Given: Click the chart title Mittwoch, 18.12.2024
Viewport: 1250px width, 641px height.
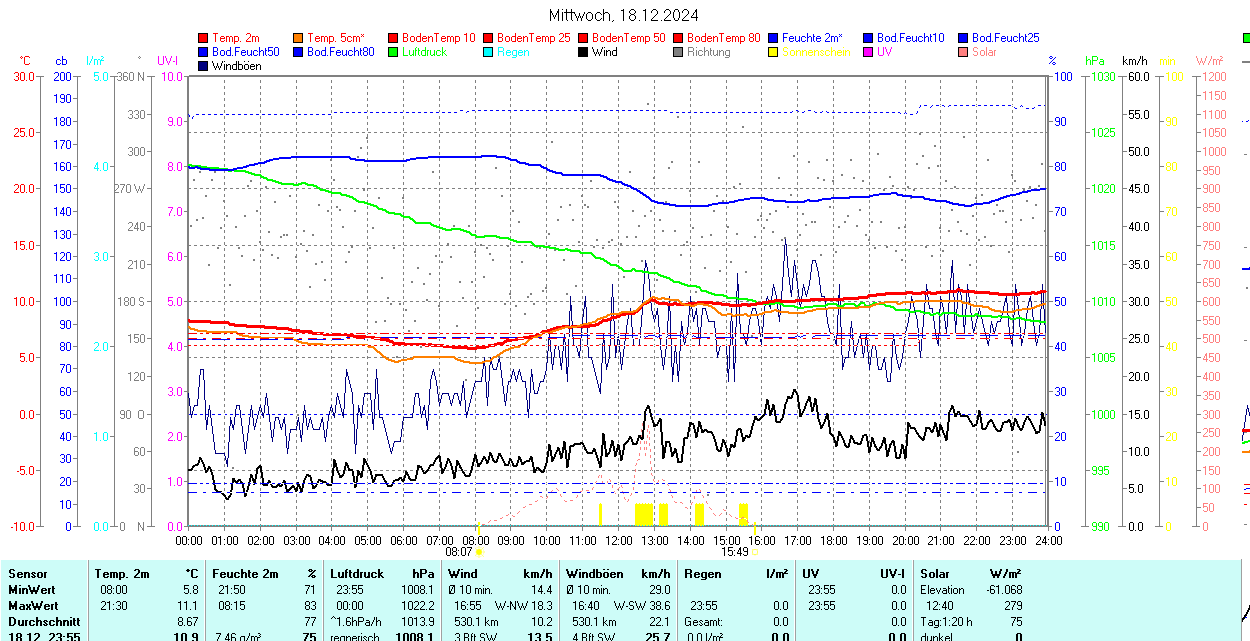Looking at the screenshot, I should click(x=624, y=15).
